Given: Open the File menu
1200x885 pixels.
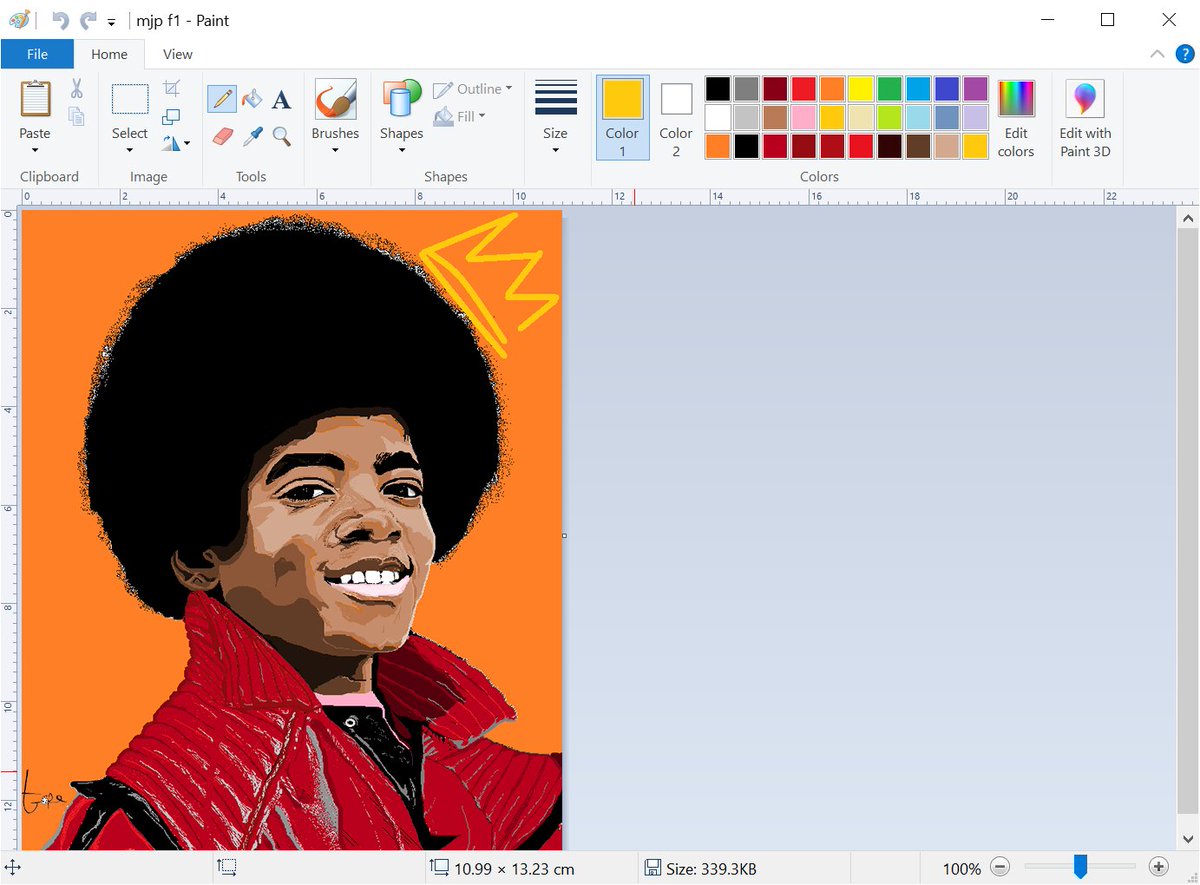Looking at the screenshot, I should [37, 54].
